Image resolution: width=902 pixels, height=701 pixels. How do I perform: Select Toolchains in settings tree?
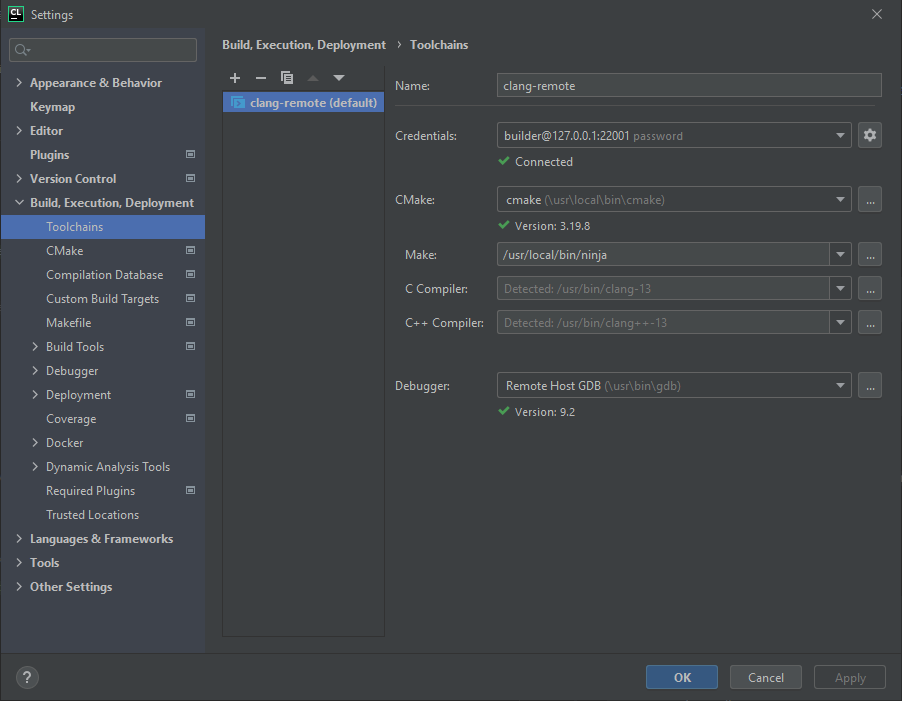pos(103,227)
